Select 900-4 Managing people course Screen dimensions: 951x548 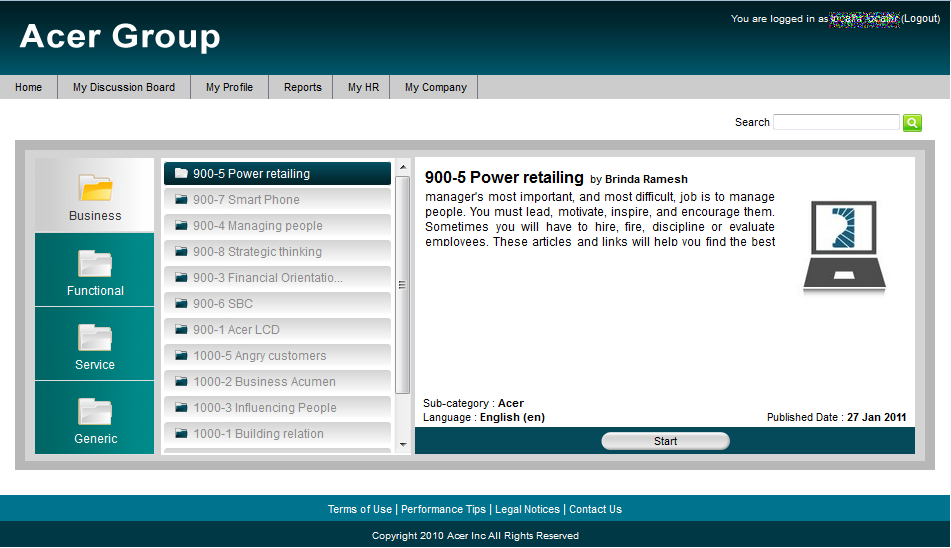tap(258, 226)
